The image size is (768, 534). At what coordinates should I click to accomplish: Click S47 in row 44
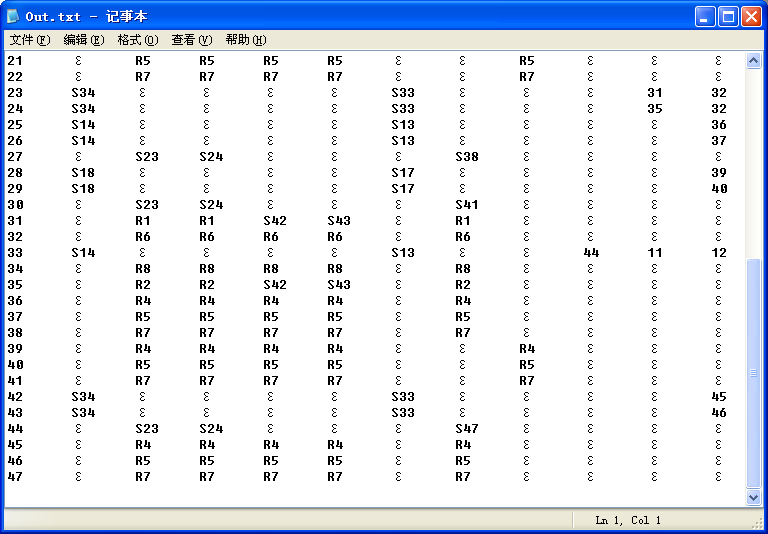click(467, 429)
